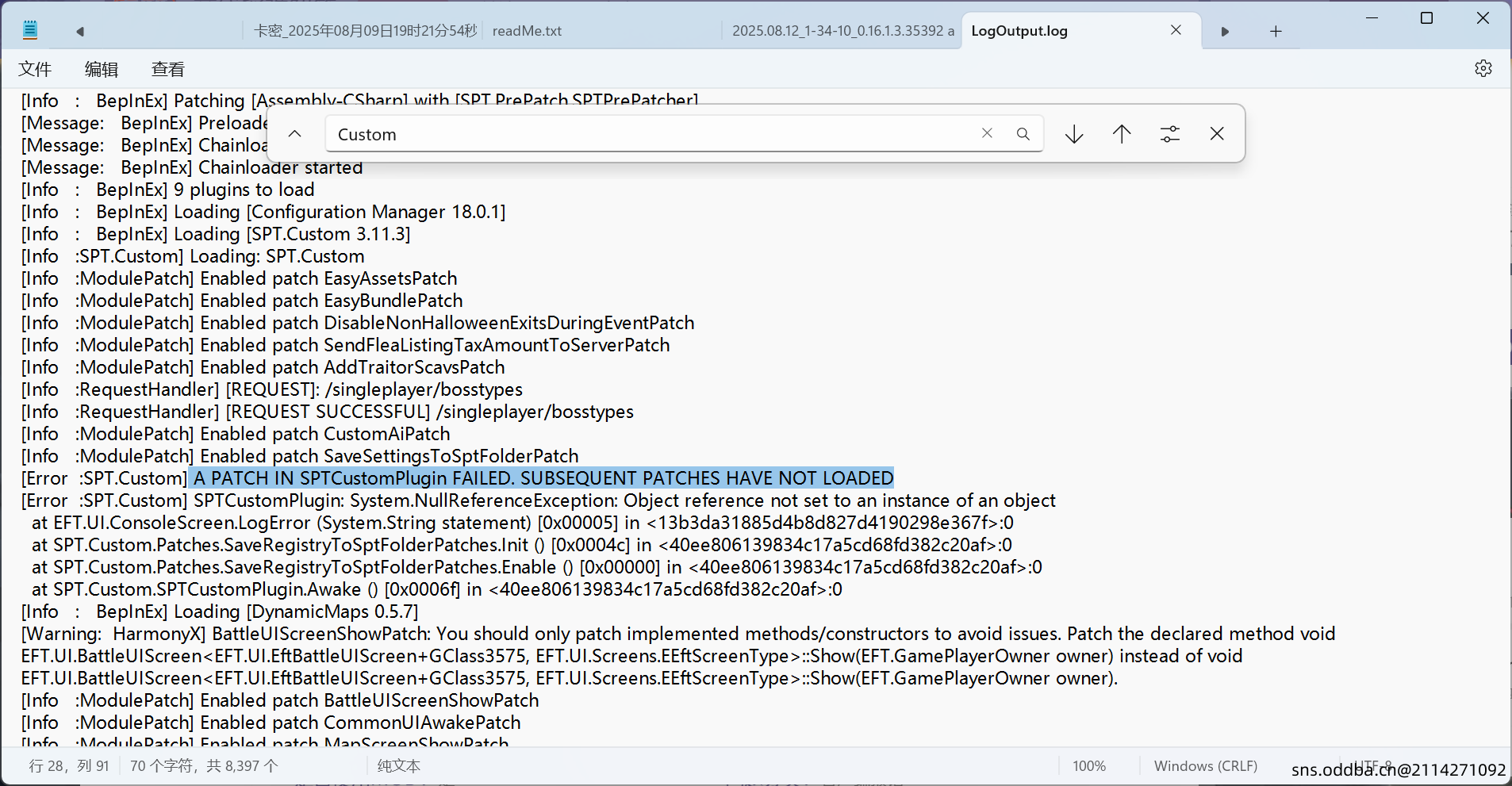Image resolution: width=1512 pixels, height=786 pixels.
Task: Click line Enabled patch CustomAiPatch
Action: point(236,434)
